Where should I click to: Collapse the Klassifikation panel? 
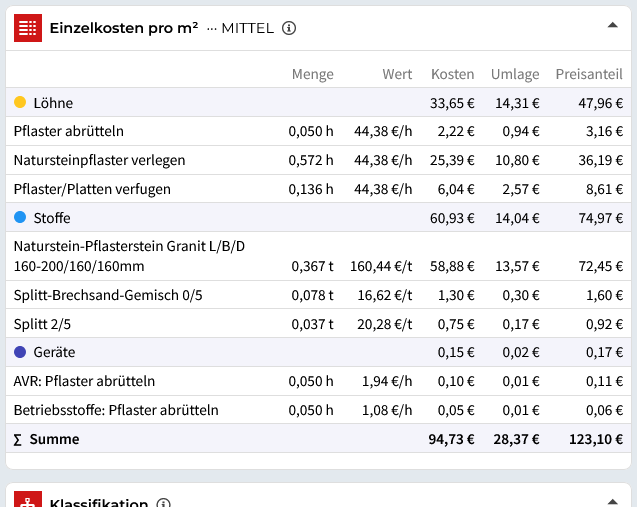click(x=612, y=501)
